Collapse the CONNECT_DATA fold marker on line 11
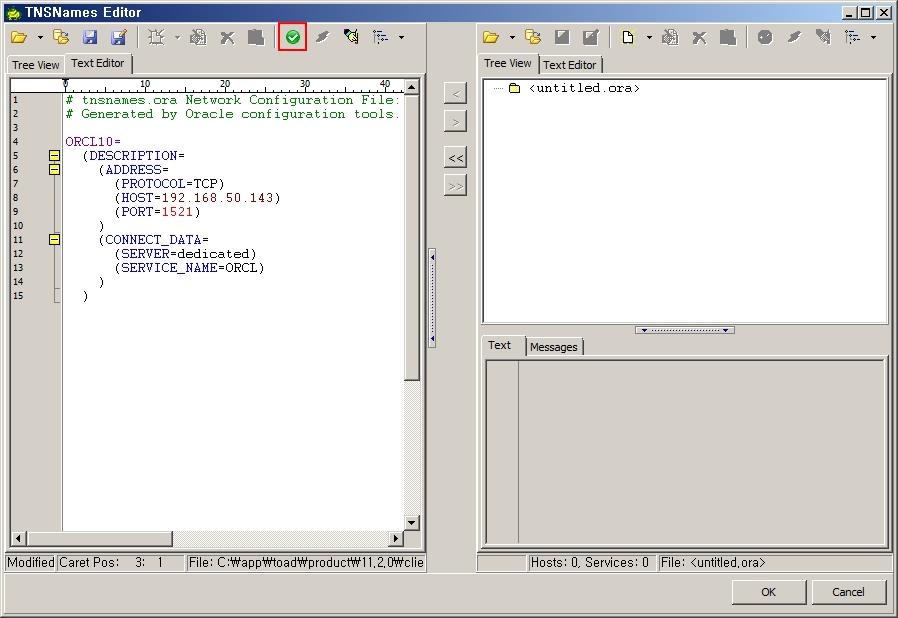The image size is (898, 618). [x=54, y=240]
